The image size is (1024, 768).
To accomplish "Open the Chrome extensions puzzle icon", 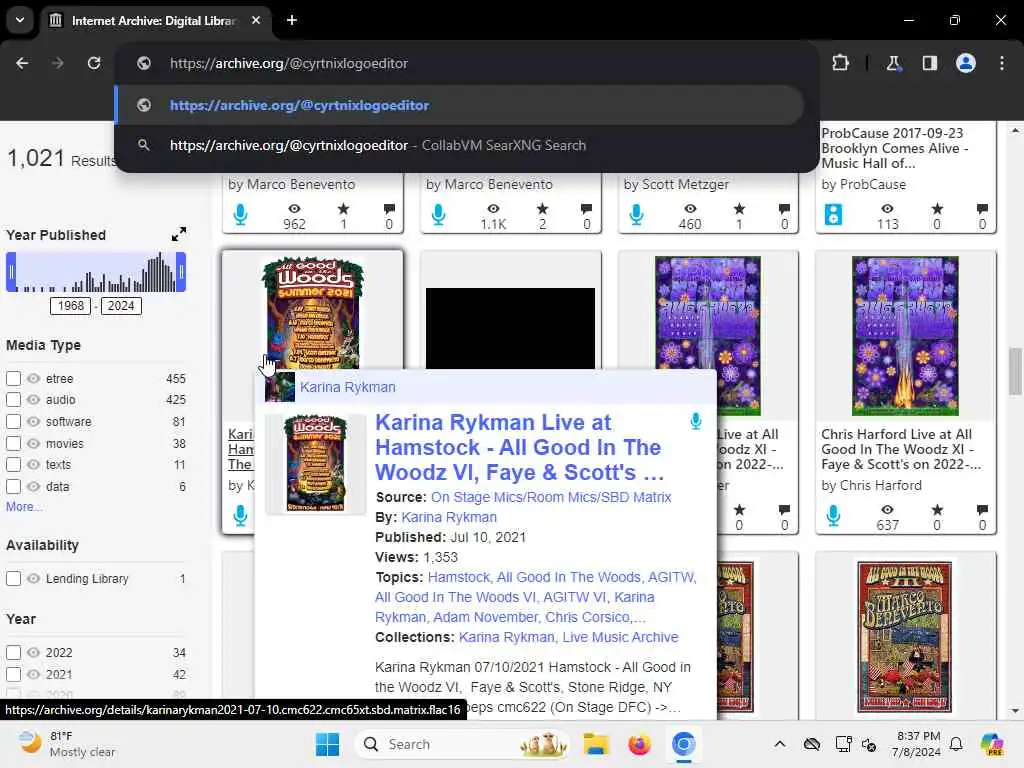I will [840, 63].
